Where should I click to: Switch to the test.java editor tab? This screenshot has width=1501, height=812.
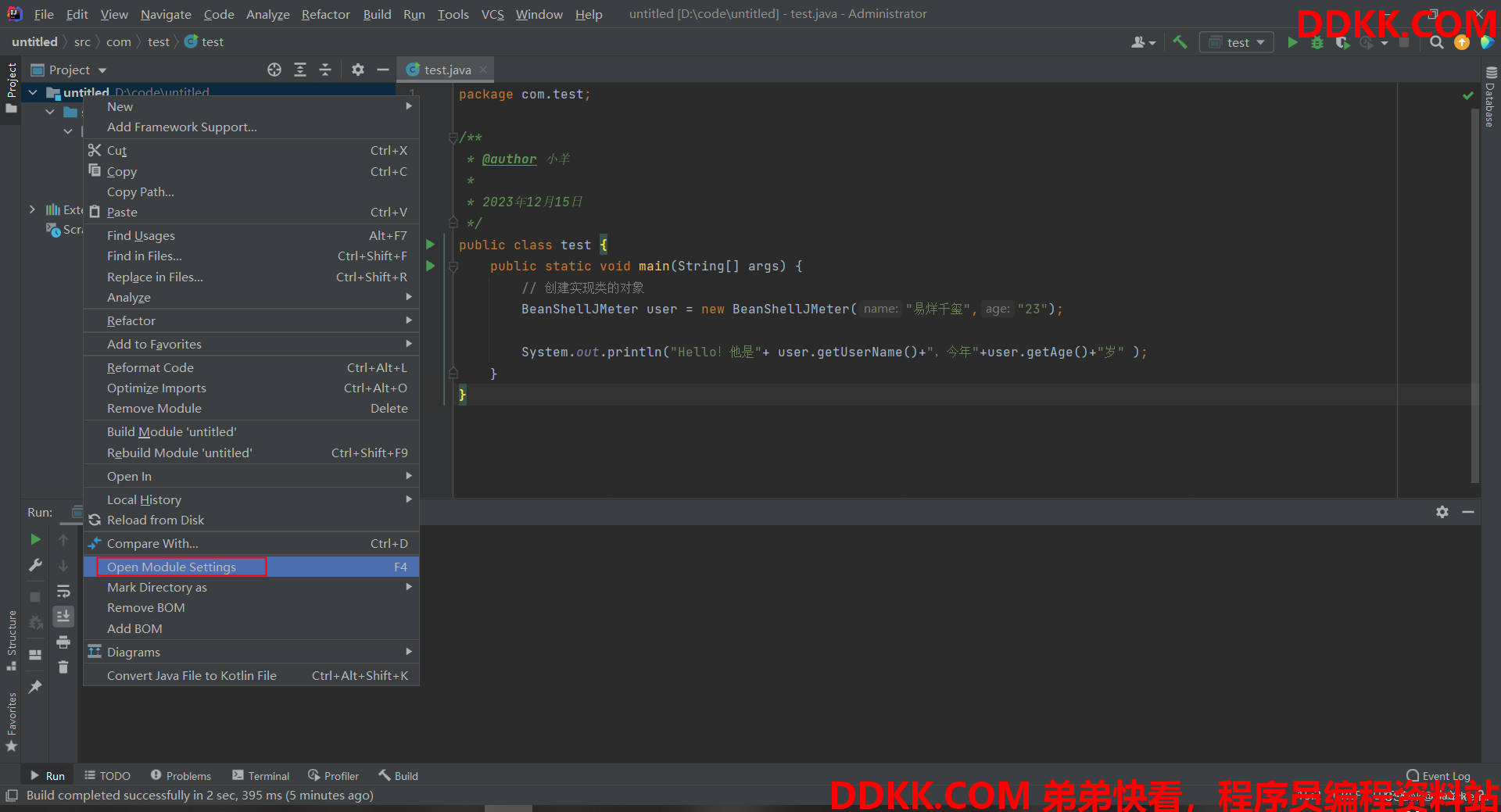pos(447,70)
